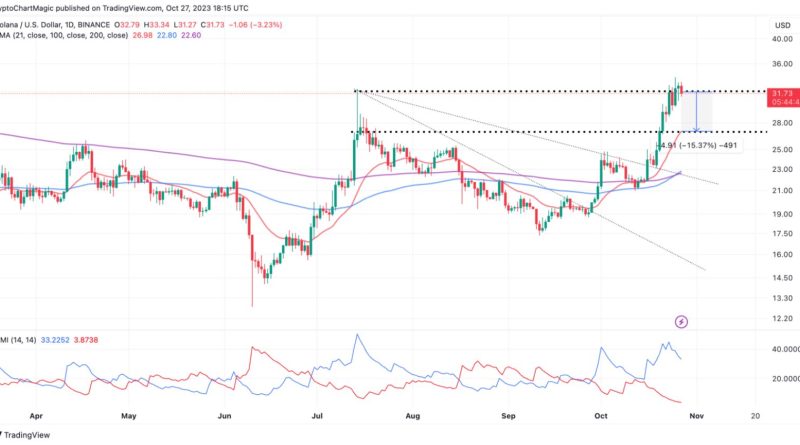The height and width of the screenshot is (445, 800).
Task: Click the DMI red value 3.8738
Action: [86, 340]
